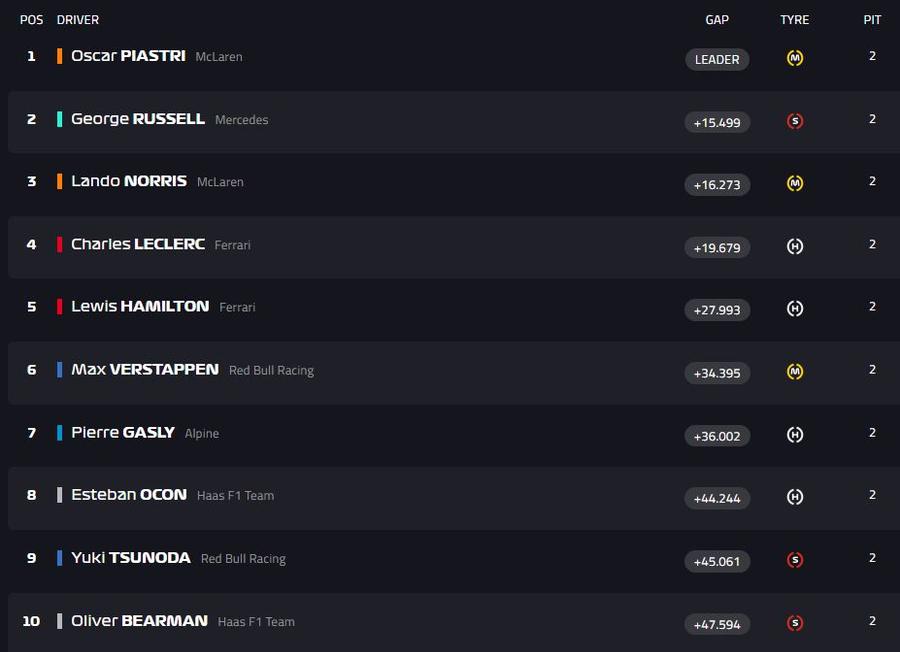Select the LEADER gap badge
Image resolution: width=900 pixels, height=652 pixels.
click(717, 59)
